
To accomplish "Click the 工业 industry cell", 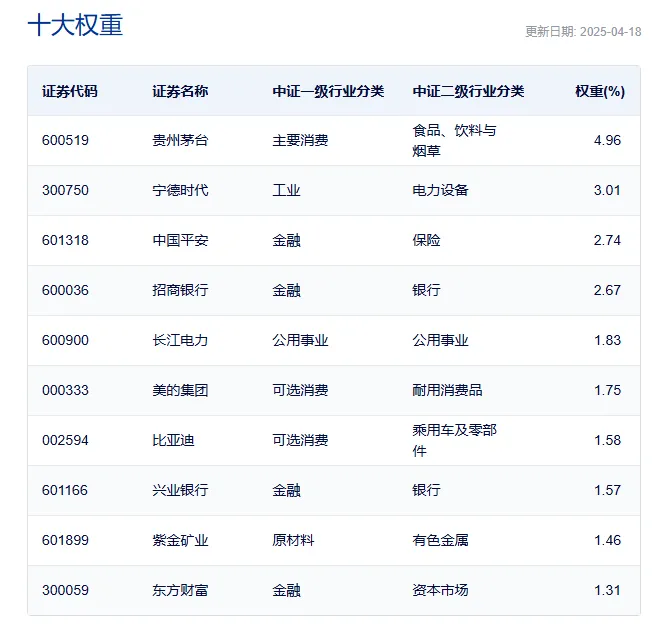I will click(x=286, y=190).
